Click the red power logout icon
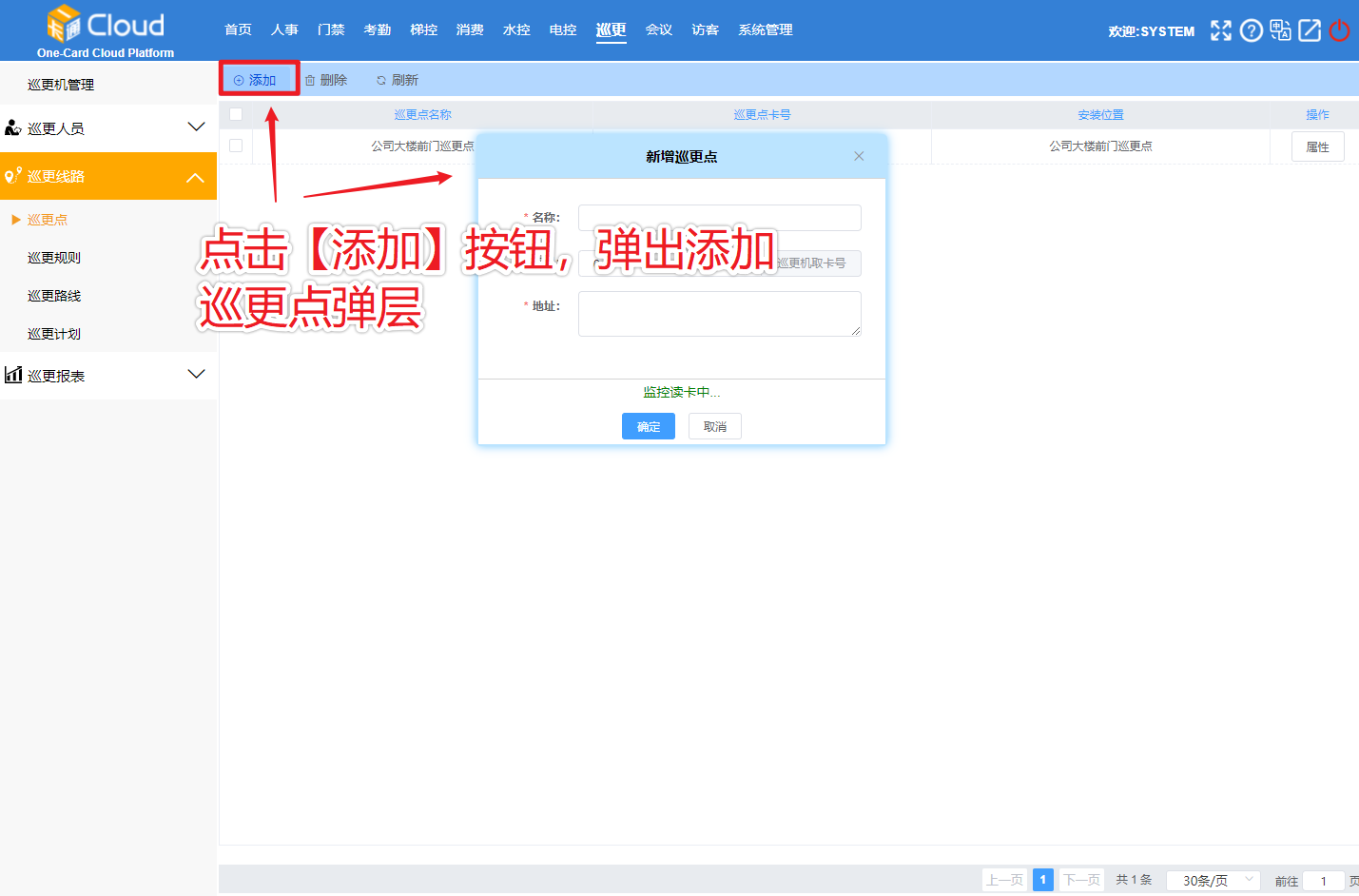 tap(1339, 30)
